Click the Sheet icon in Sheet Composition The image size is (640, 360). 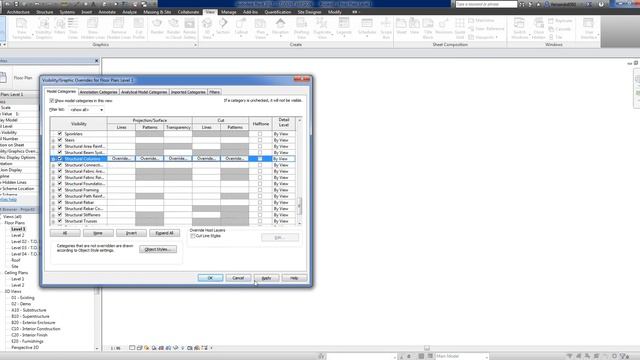coord(402,27)
